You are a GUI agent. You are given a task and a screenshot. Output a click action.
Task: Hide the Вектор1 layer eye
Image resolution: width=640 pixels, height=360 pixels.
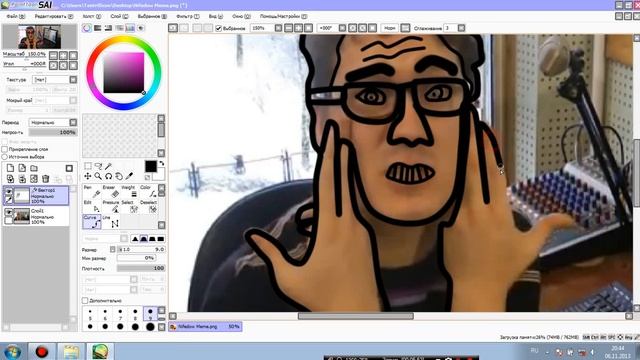point(8,191)
